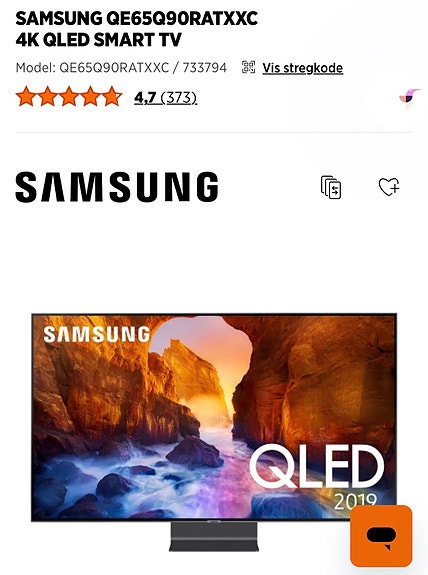The image size is (428, 575).
Task: Select the model number text QE65Q90RATXXC / 733794
Action: 143,67
